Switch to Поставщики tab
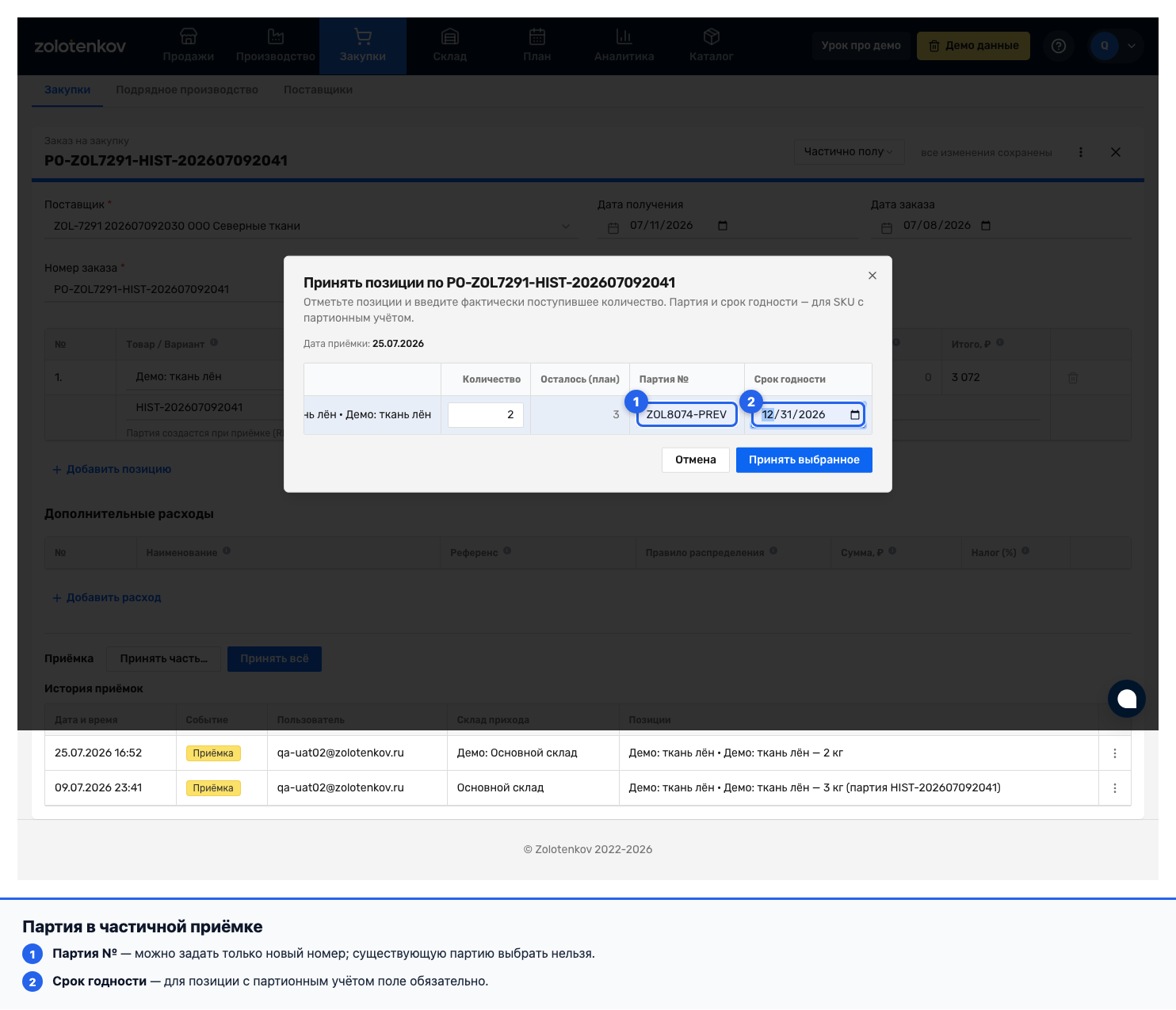Viewport: 1176px width, 1010px height. tap(319, 90)
